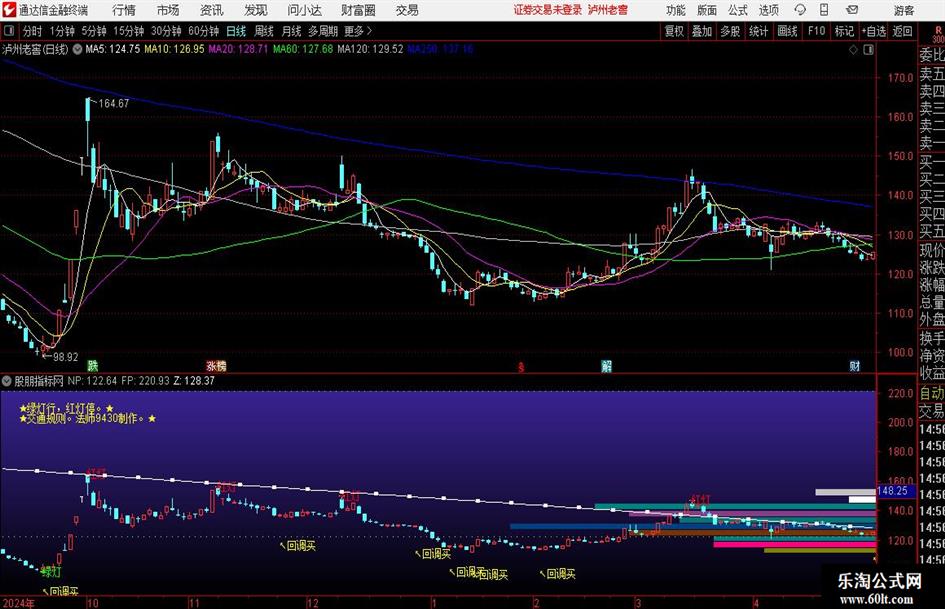
Task: Expand the round dropdown beside 泸州老窖(日线)
Action: 77,49
